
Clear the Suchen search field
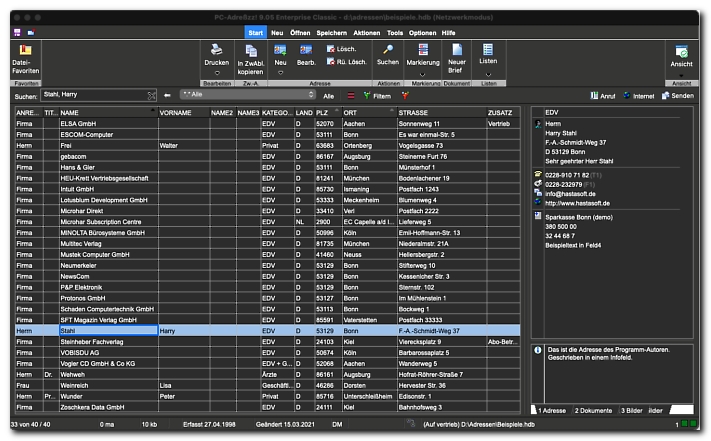click(151, 95)
